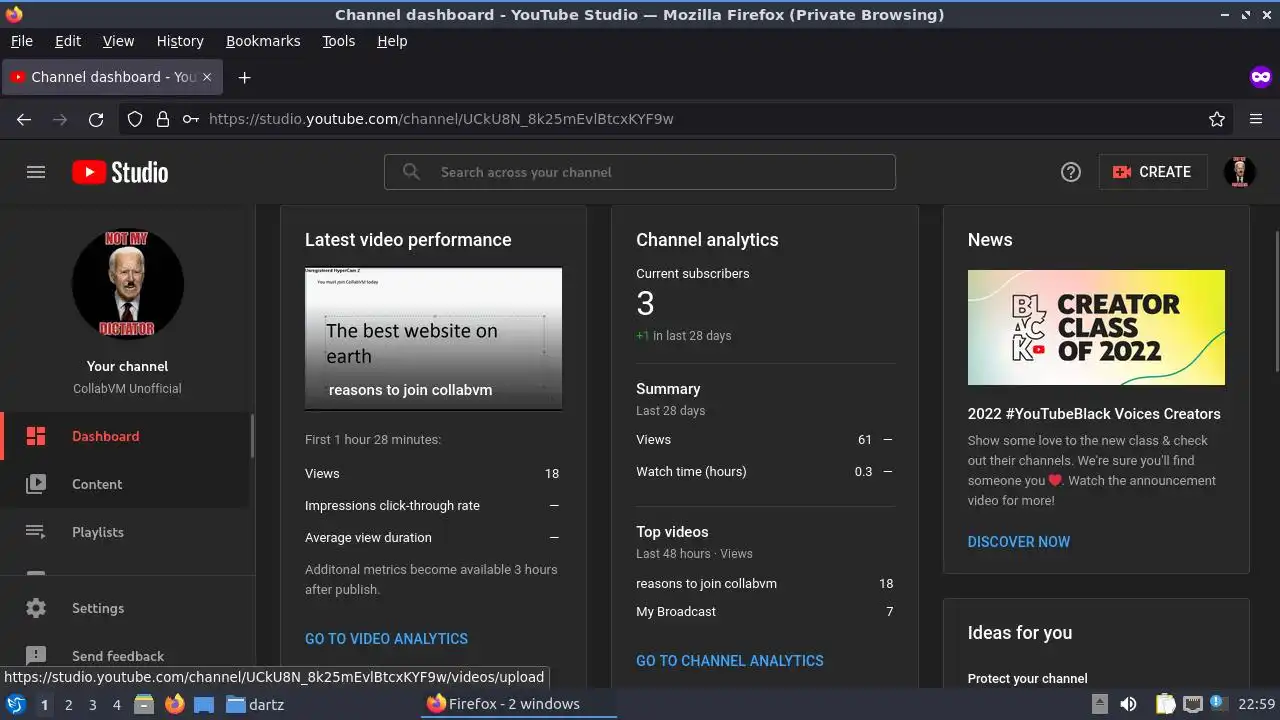Click the search magnifier icon
The image size is (1280, 720).
411,172
